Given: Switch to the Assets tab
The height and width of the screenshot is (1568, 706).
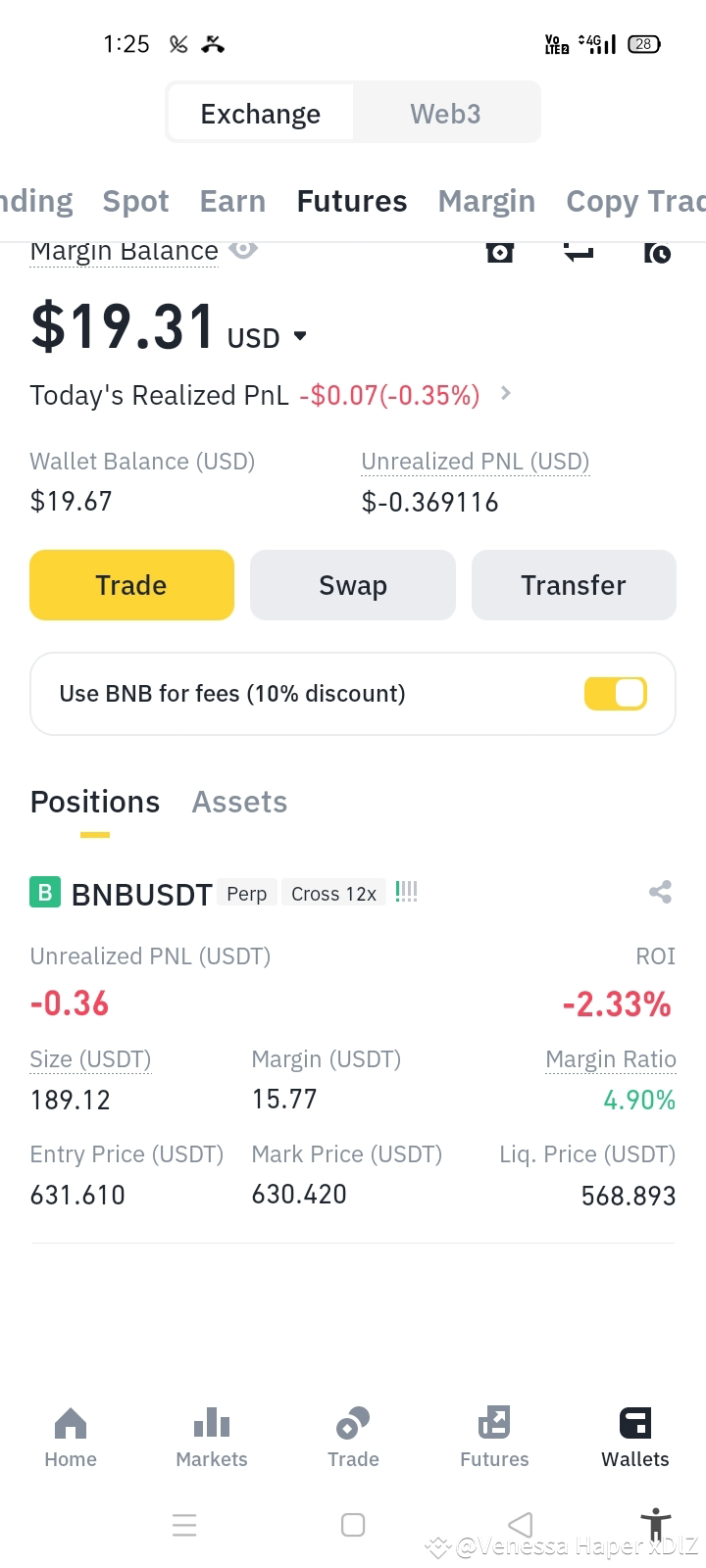Looking at the screenshot, I should (239, 802).
